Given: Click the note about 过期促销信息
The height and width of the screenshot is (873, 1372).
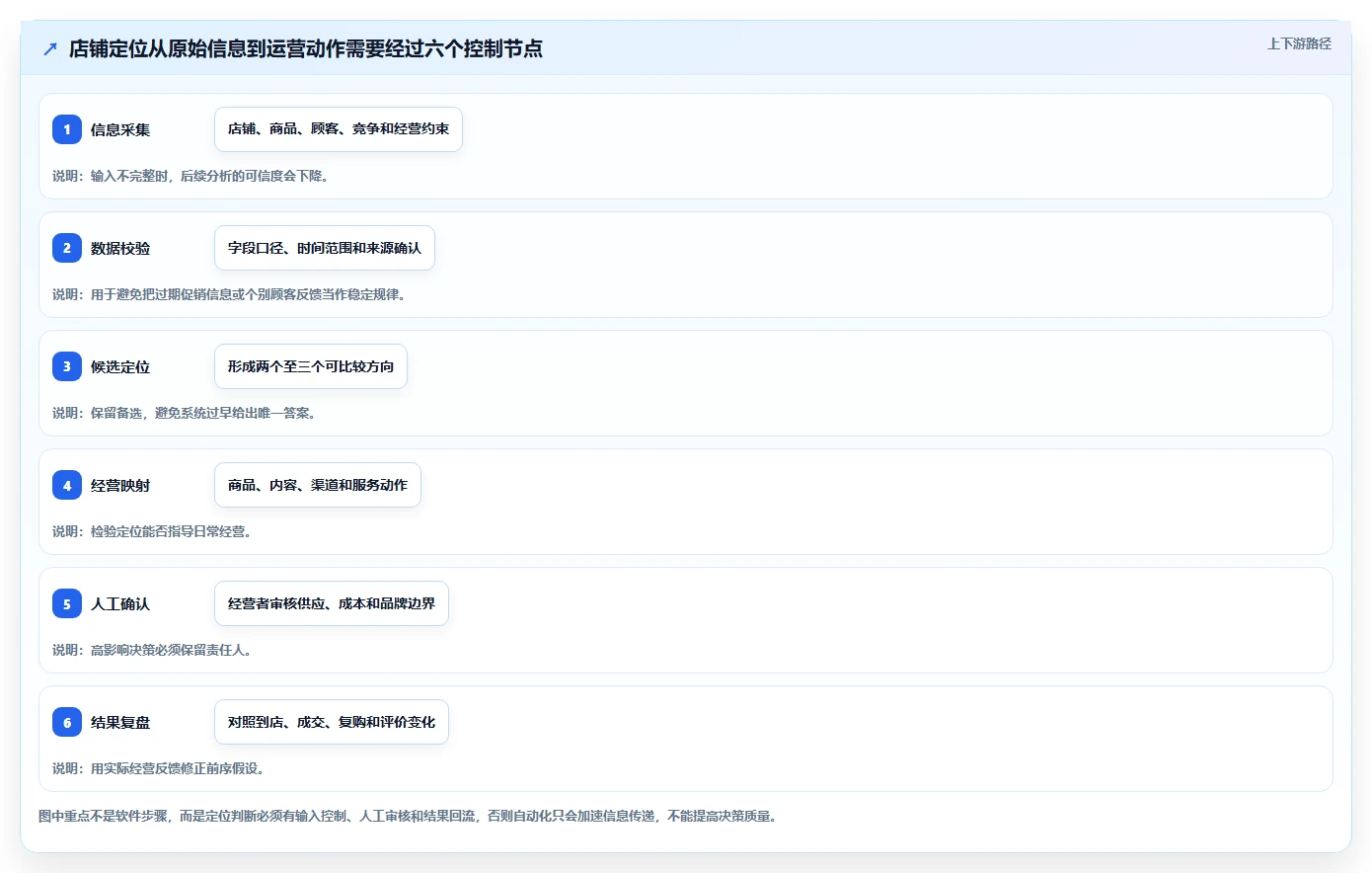Looking at the screenshot, I should click(229, 294).
